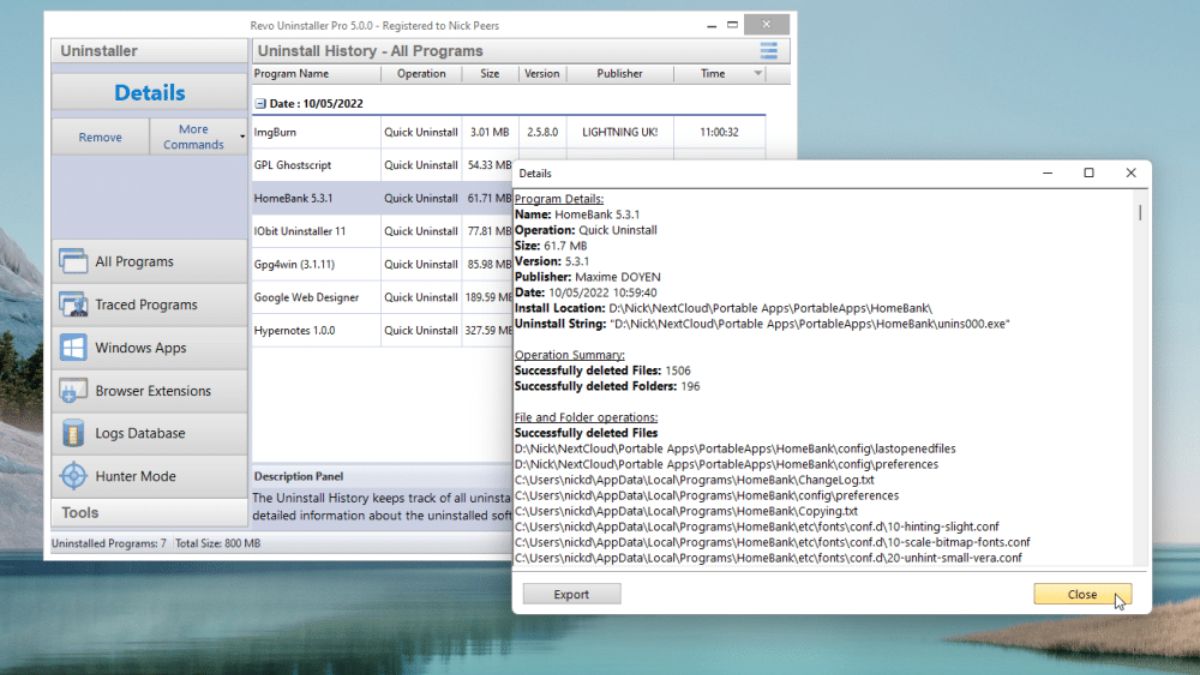Click the LIGHTNING UK! publisher cell
Image resolution: width=1200 pixels, height=675 pixels.
coord(620,132)
